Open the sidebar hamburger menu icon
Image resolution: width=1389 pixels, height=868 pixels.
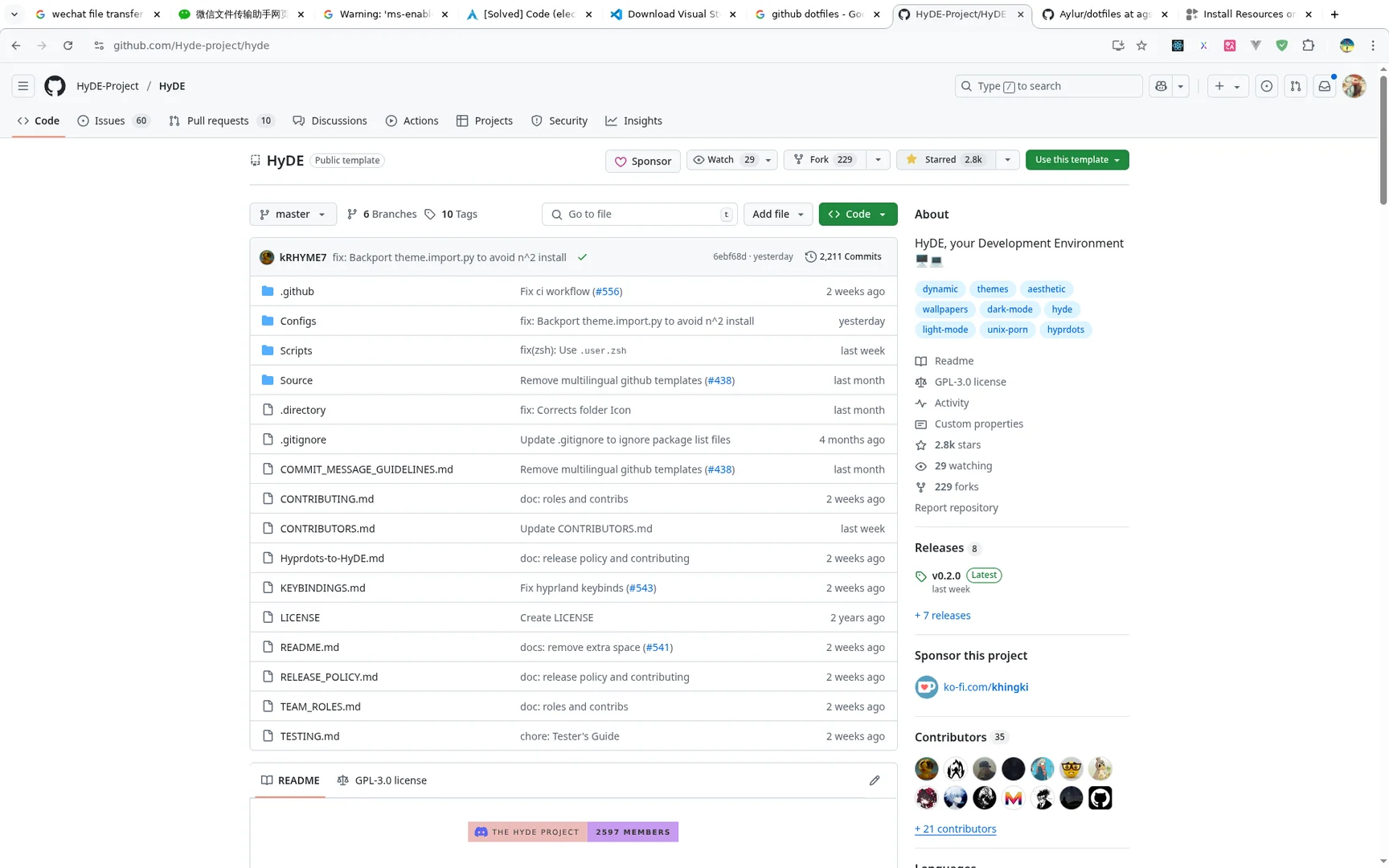click(23, 86)
